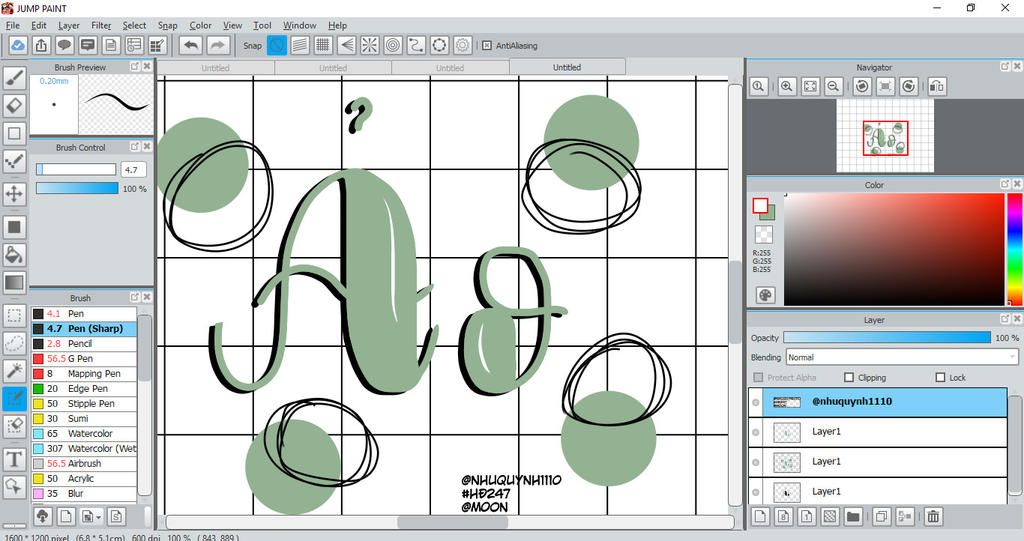Image resolution: width=1024 pixels, height=541 pixels.
Task: Select the Text tool
Action: click(x=14, y=459)
